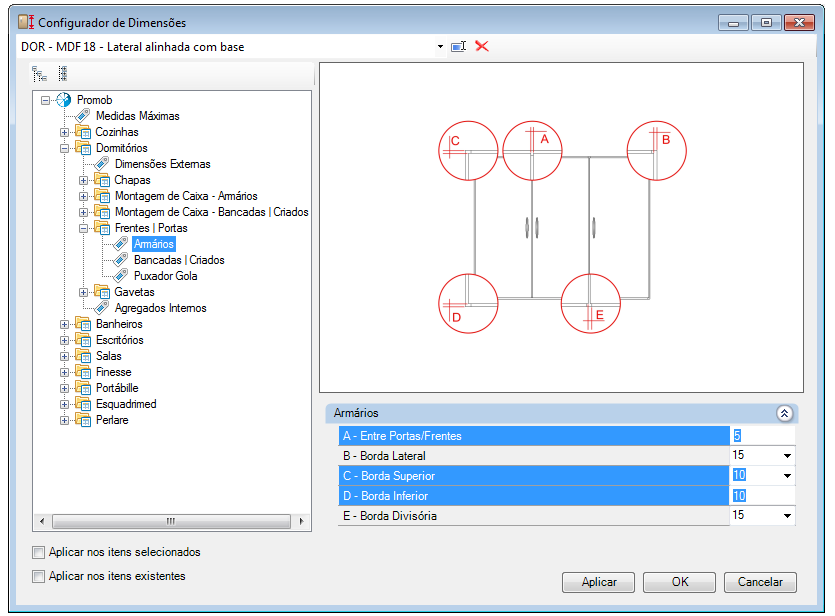Click the A - Entre Portas/Frentes value field
Viewport: 835px width, 616px height.
pos(762,436)
